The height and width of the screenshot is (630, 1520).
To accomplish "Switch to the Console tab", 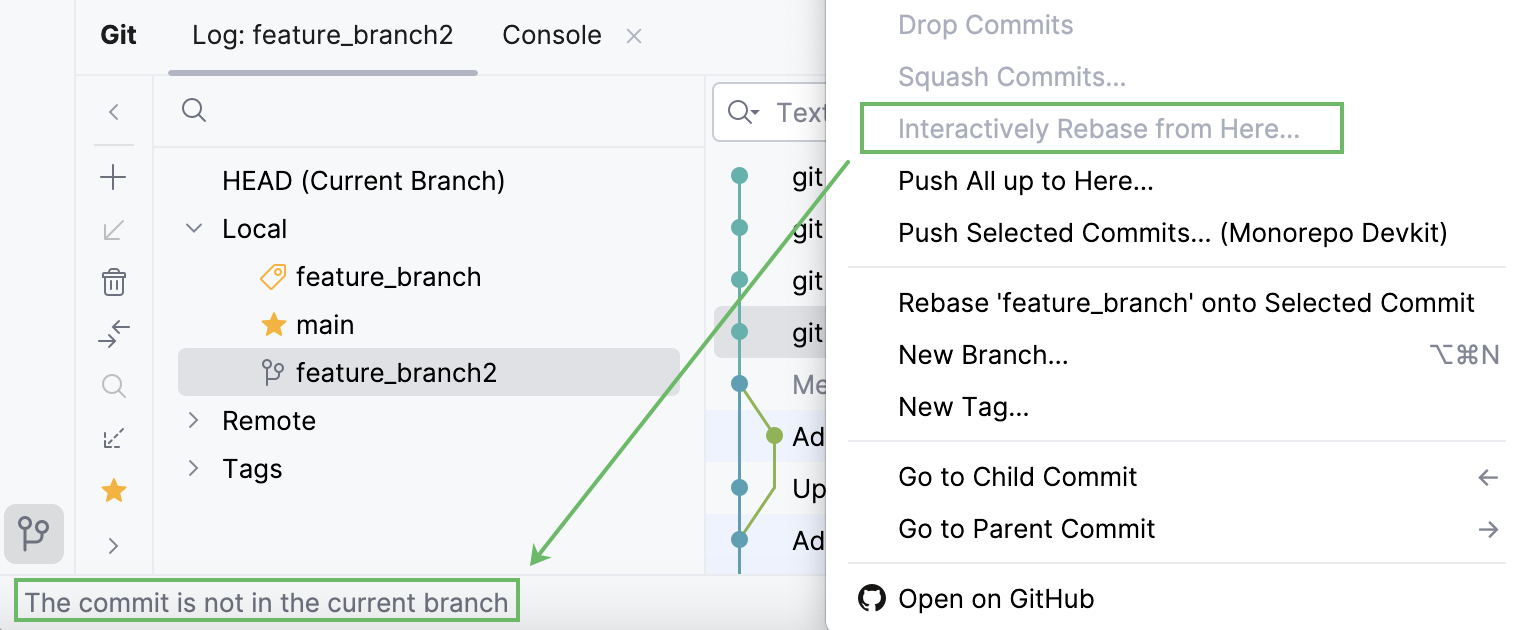I will pyautogui.click(x=551, y=35).
